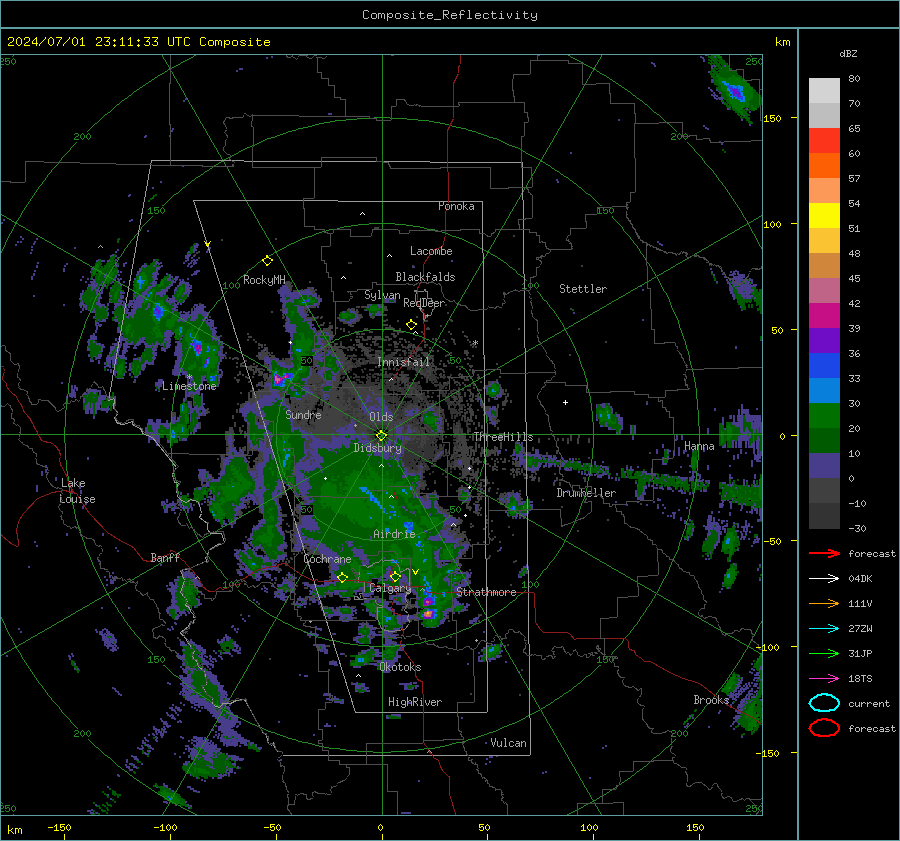The width and height of the screenshot is (900, 841).
Task: Click the Cochrane city label
Action: [x=327, y=559]
